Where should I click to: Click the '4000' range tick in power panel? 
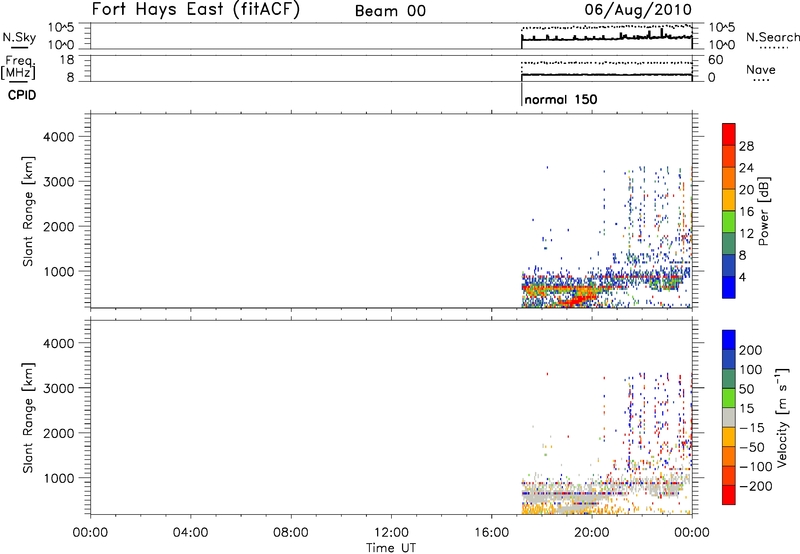pos(59,137)
